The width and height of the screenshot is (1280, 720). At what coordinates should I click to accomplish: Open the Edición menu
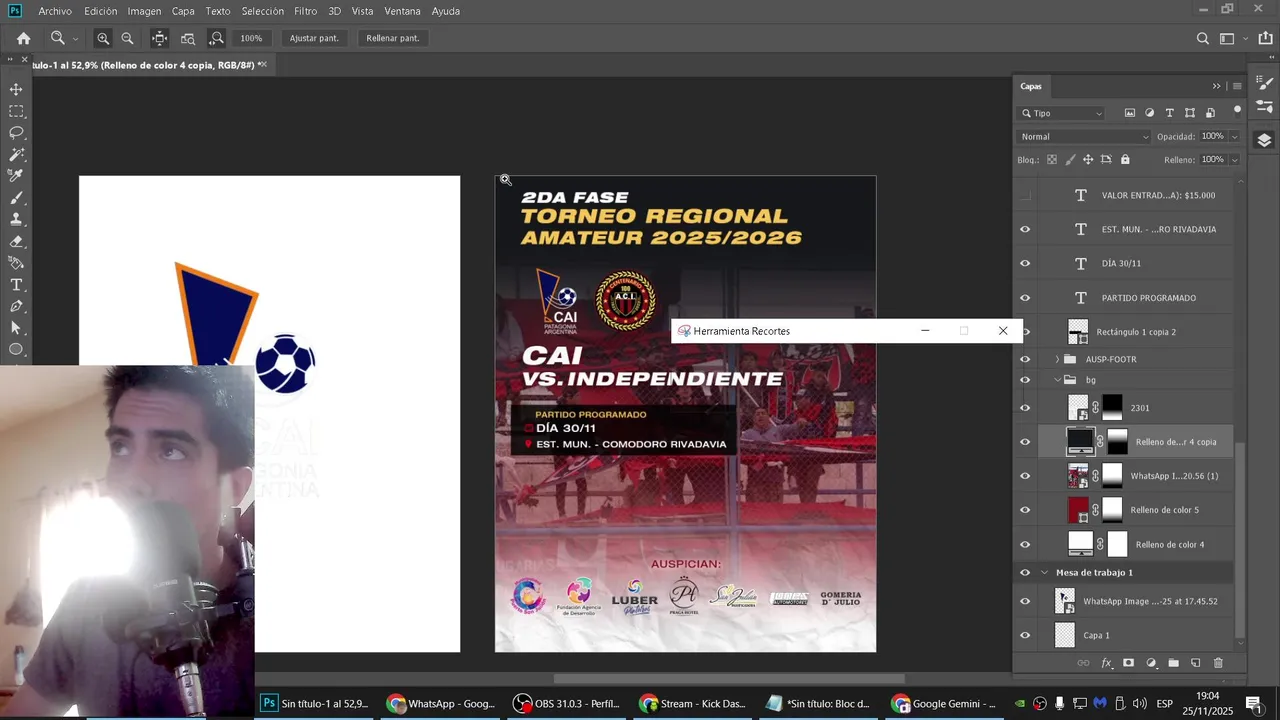pyautogui.click(x=100, y=11)
